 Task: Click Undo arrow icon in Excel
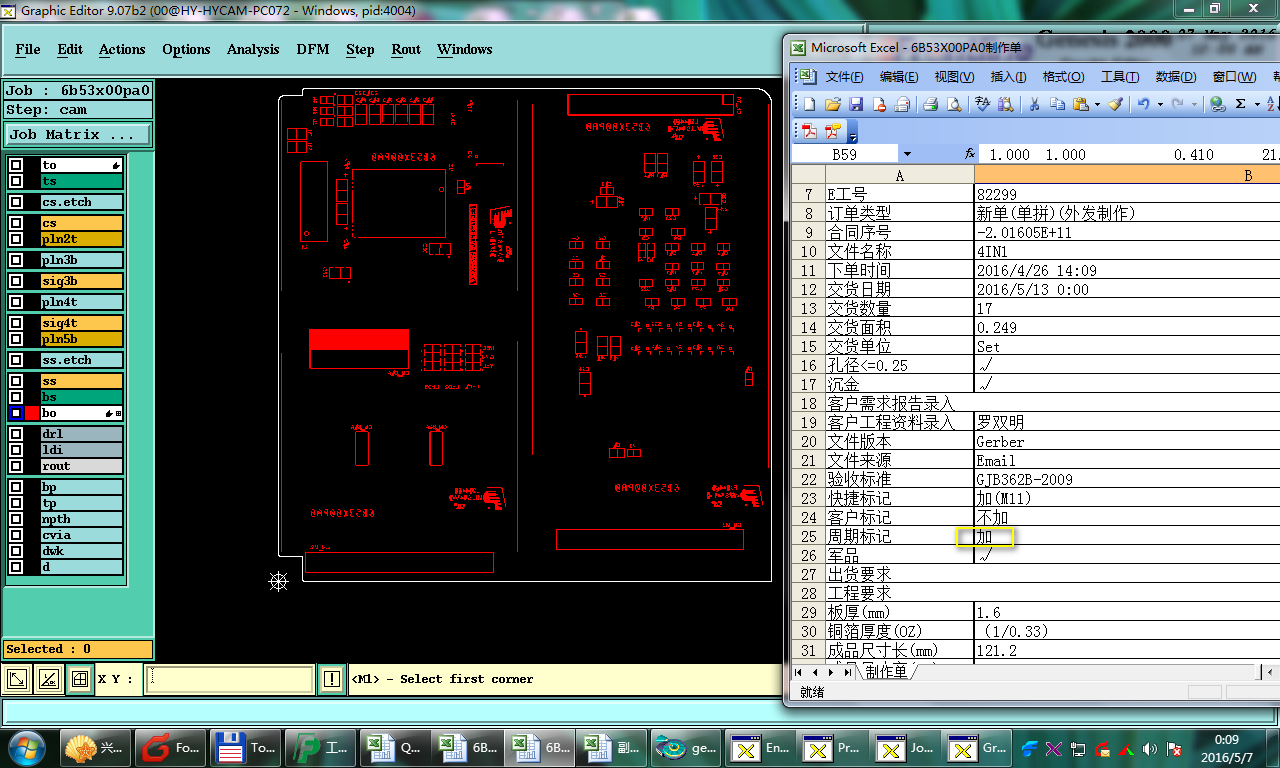[x=1144, y=104]
